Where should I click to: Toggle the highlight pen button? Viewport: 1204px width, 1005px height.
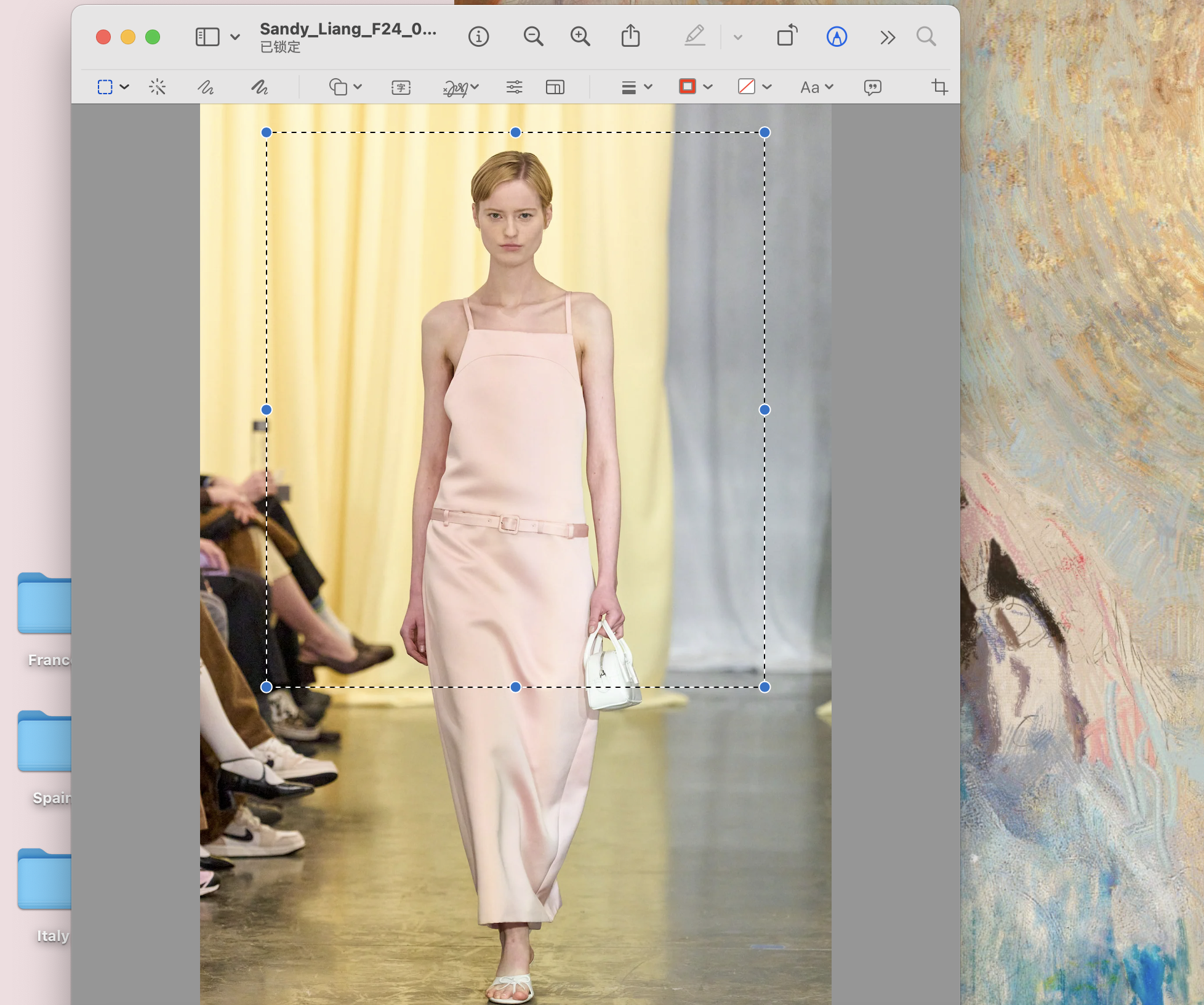[695, 36]
